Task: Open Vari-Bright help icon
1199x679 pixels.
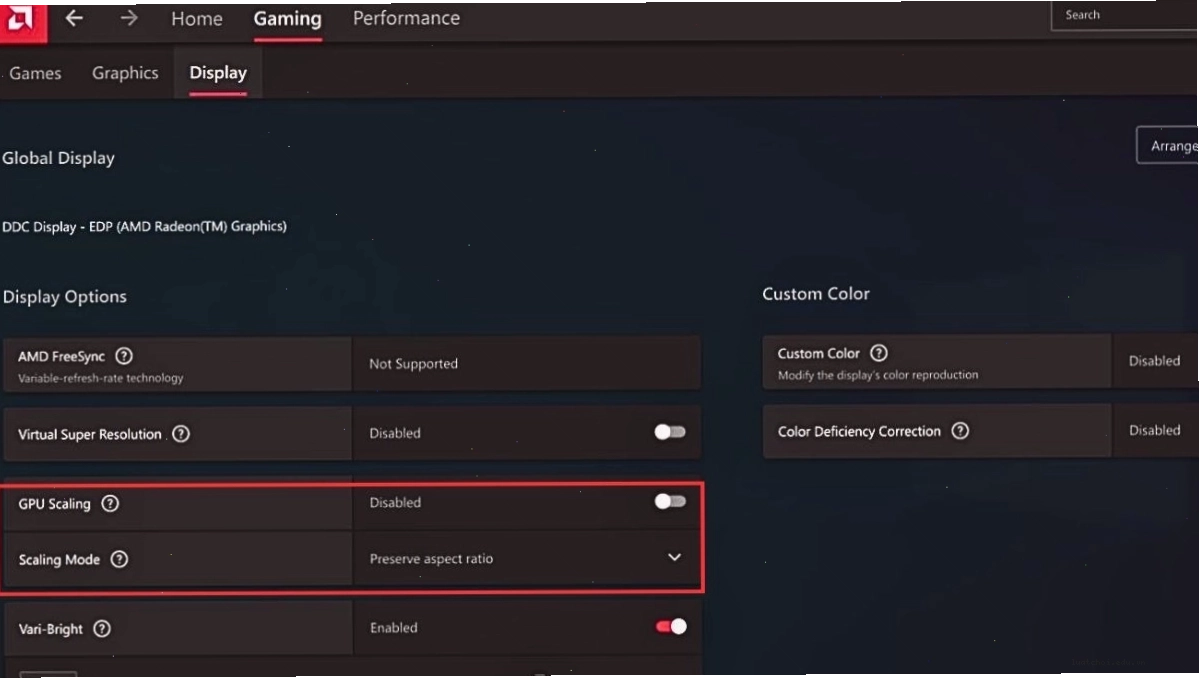Action: (x=102, y=629)
